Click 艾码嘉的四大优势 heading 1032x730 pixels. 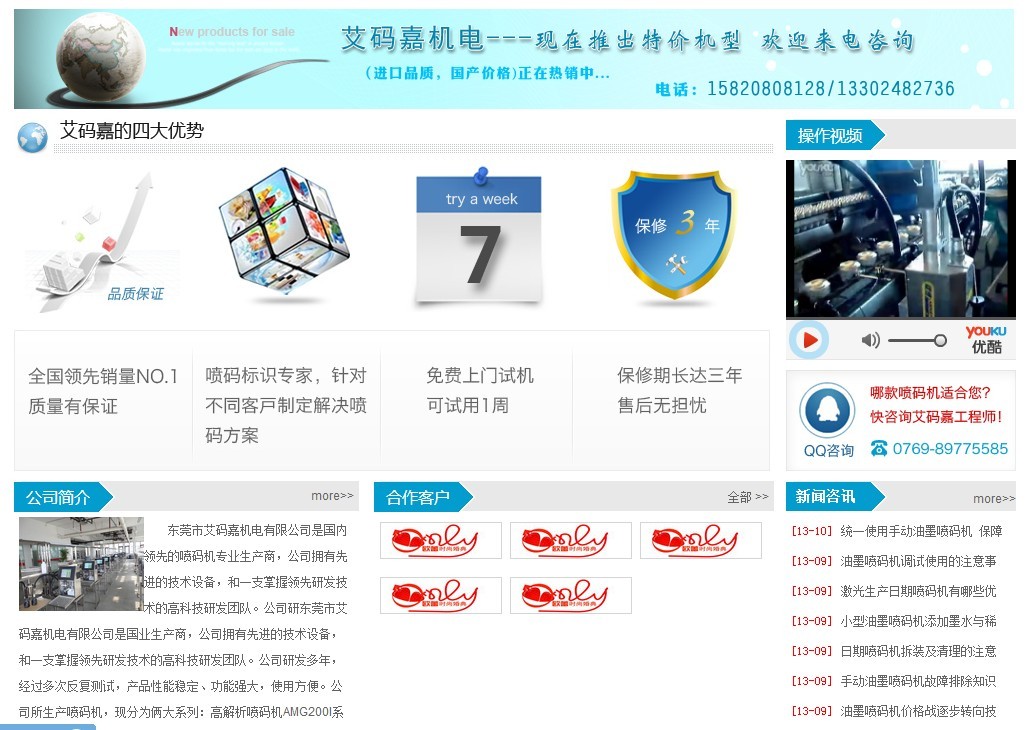(132, 130)
